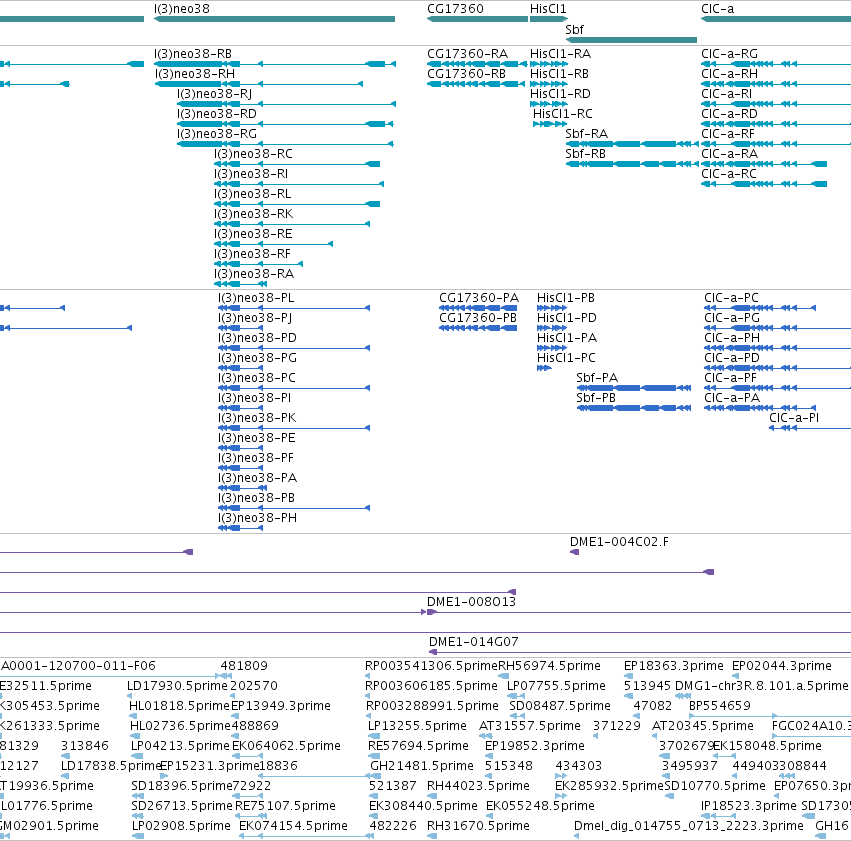Click the LP07755.5prime feature label
851x841 pixels.
pyautogui.click(x=556, y=686)
